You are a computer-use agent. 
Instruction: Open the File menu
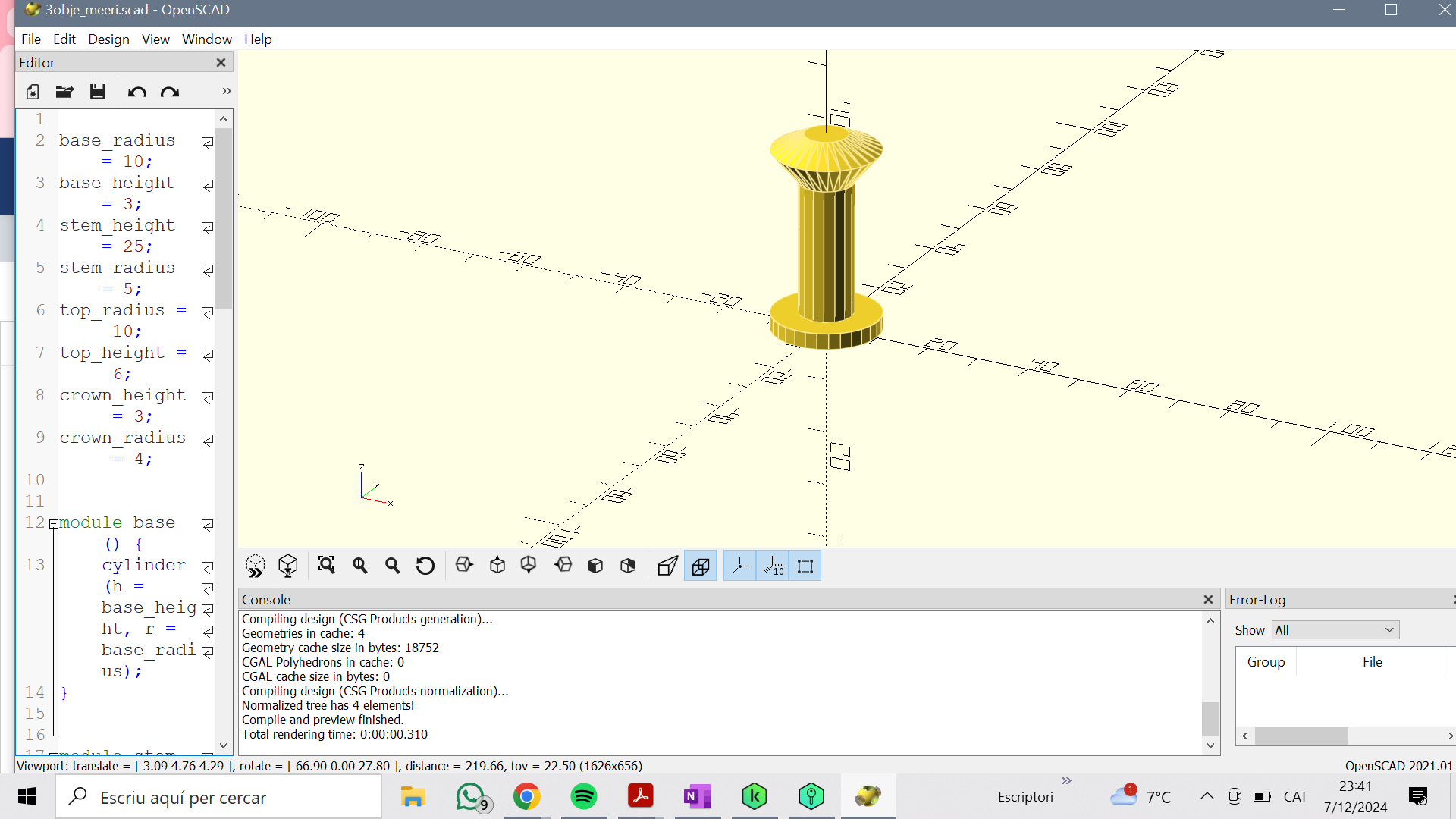tap(31, 39)
